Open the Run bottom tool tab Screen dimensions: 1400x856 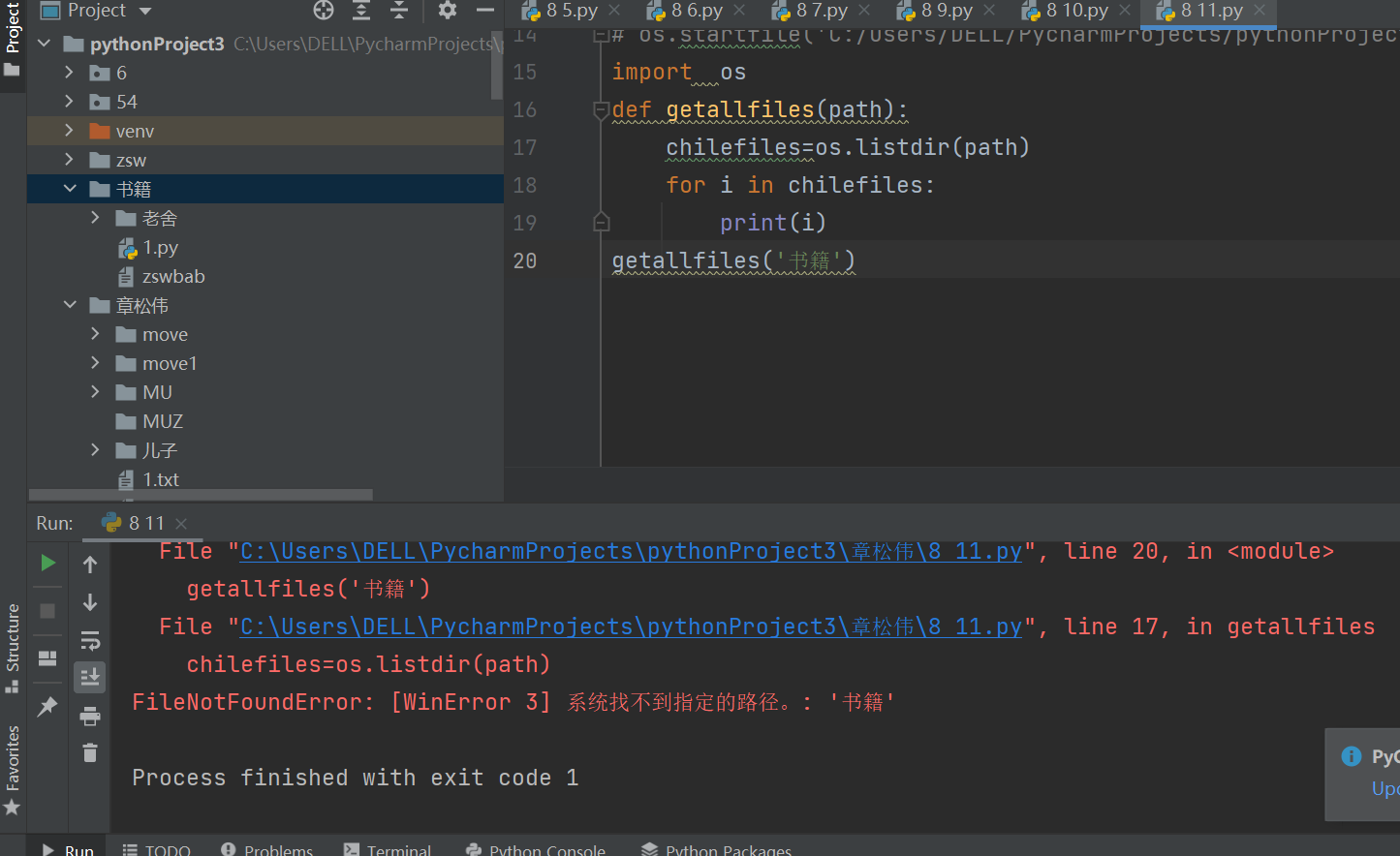[68, 849]
